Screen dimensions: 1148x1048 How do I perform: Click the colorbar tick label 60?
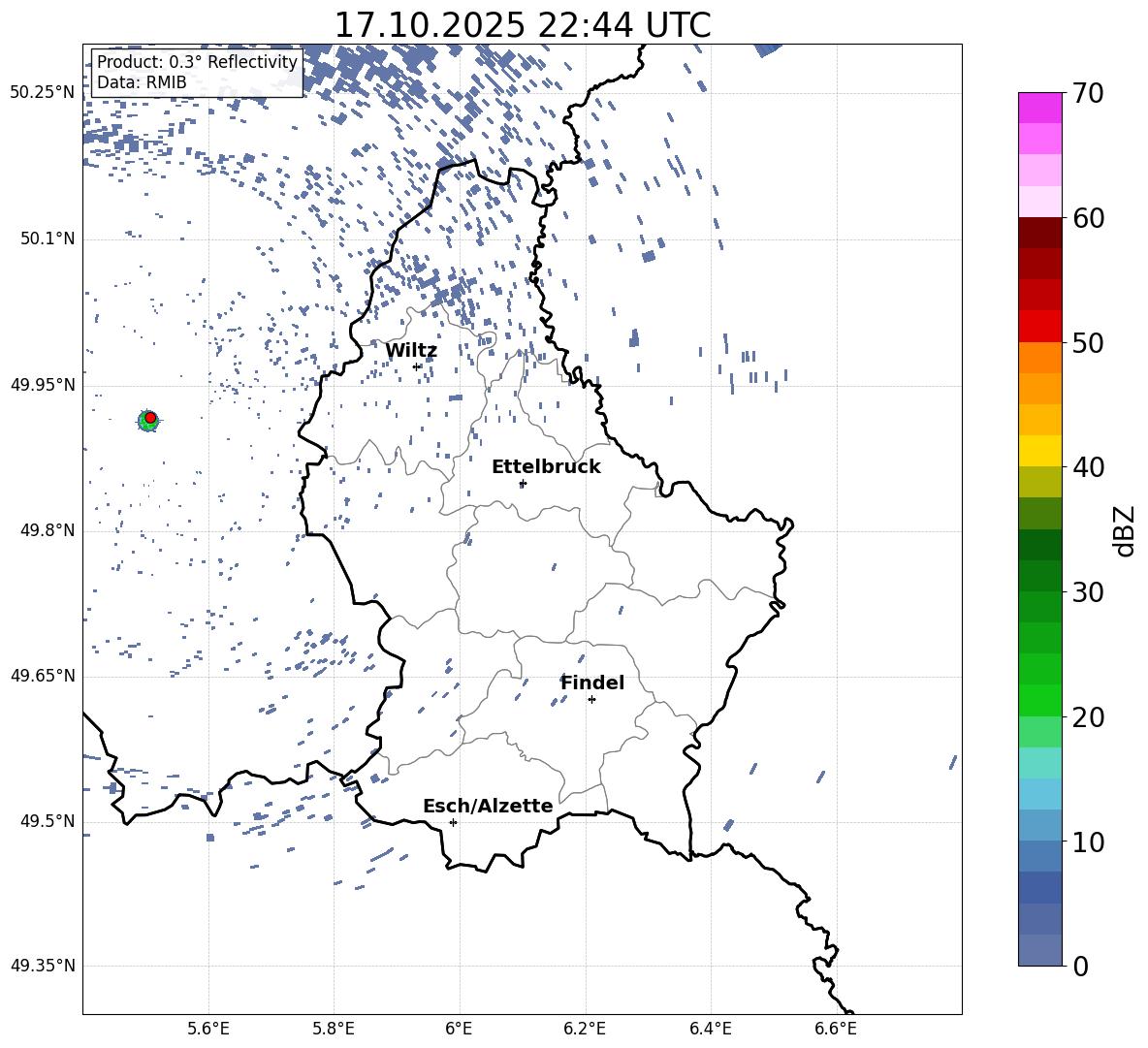click(1089, 218)
